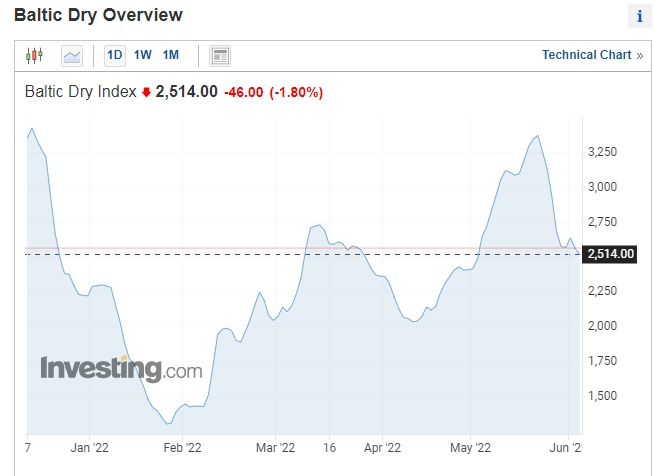
Task: Open the Technical Chart link
Action: (x=586, y=55)
